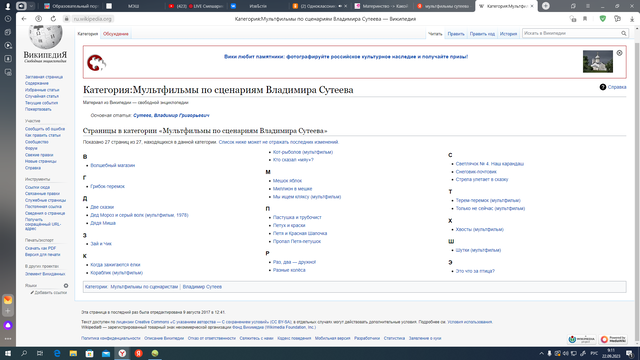This screenshot has width=640, height=360.
Task: Open the orange mail icon in sidebar
Action: click(8, 300)
